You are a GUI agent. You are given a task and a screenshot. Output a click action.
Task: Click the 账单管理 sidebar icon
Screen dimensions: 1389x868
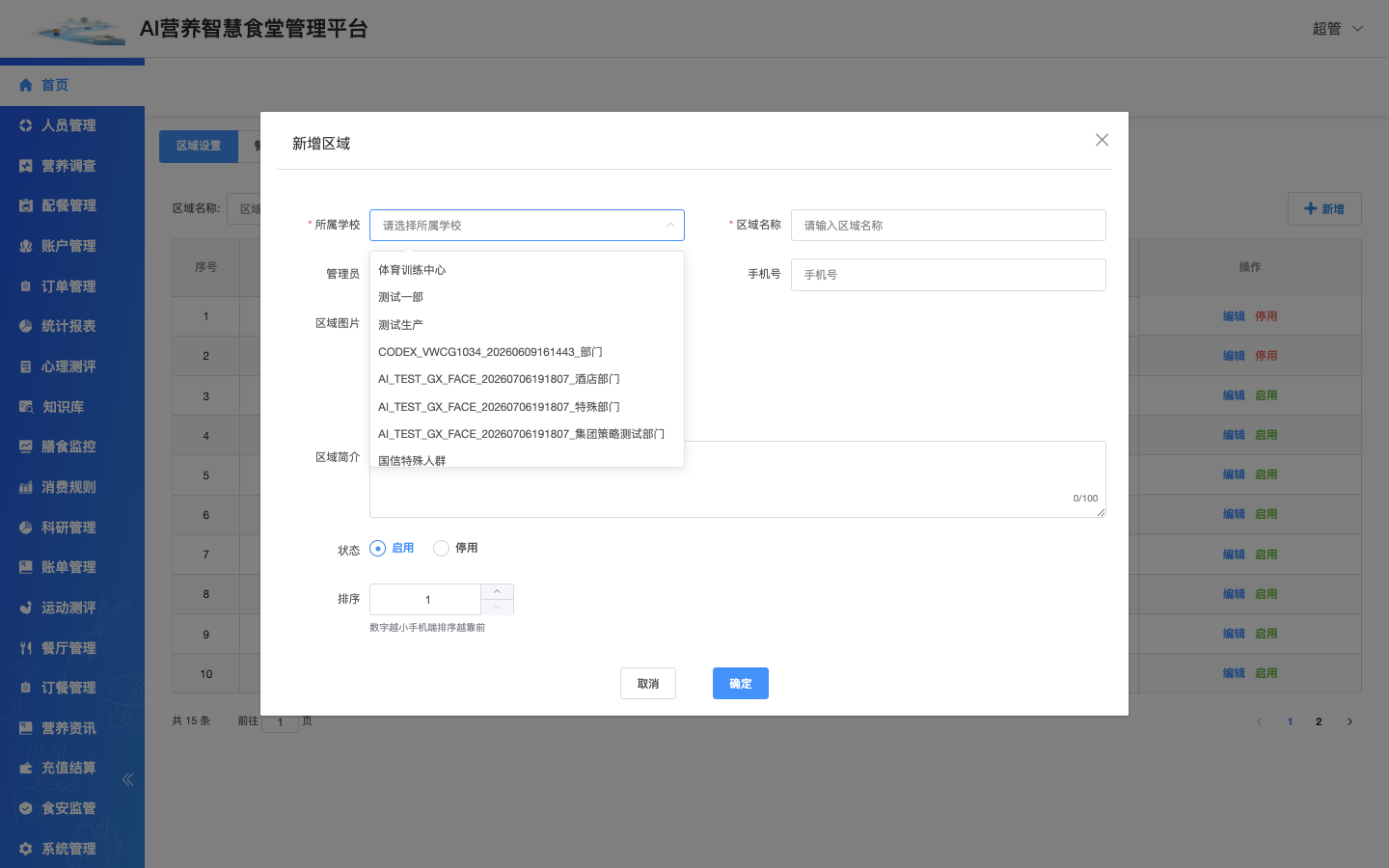coord(26,567)
